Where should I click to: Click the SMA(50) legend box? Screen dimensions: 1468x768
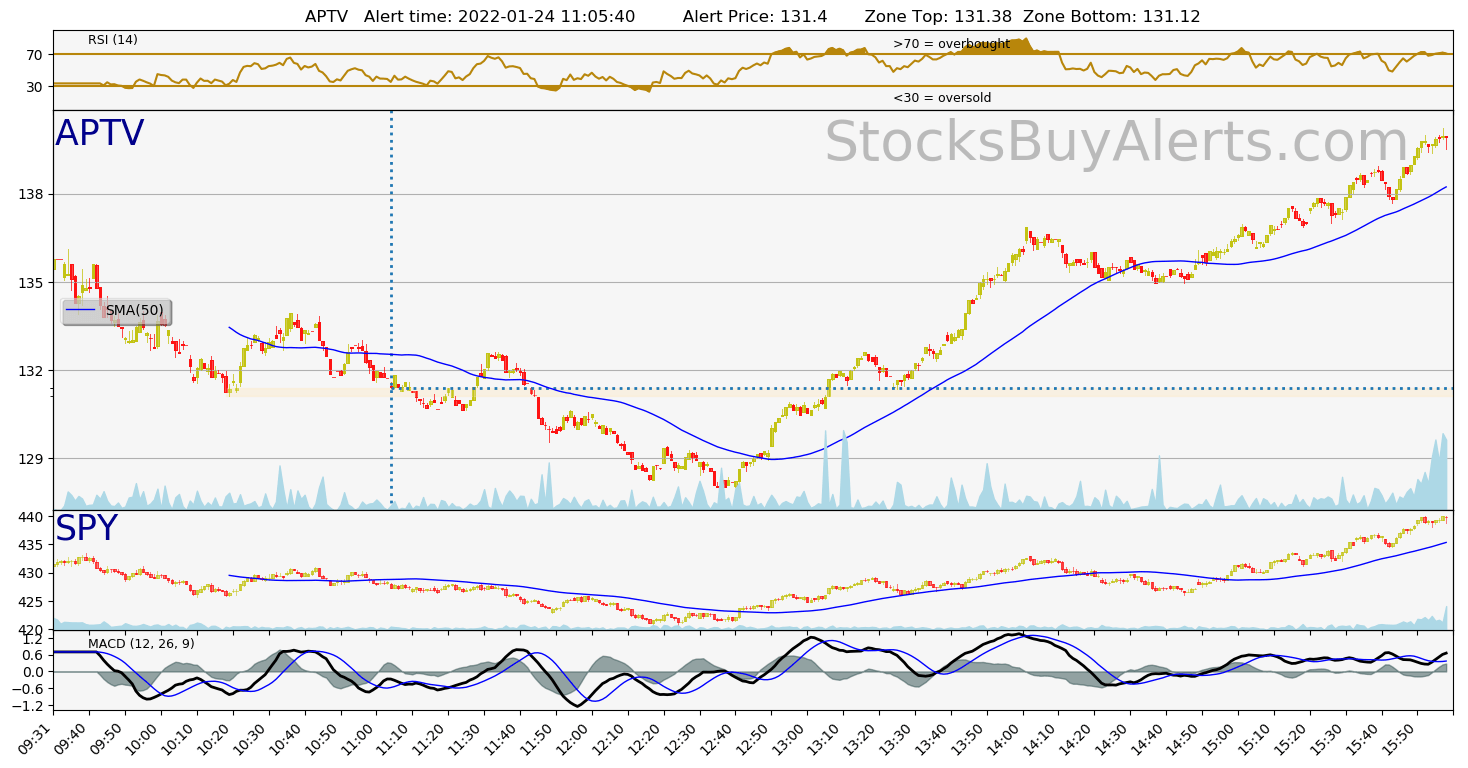pyautogui.click(x=116, y=312)
